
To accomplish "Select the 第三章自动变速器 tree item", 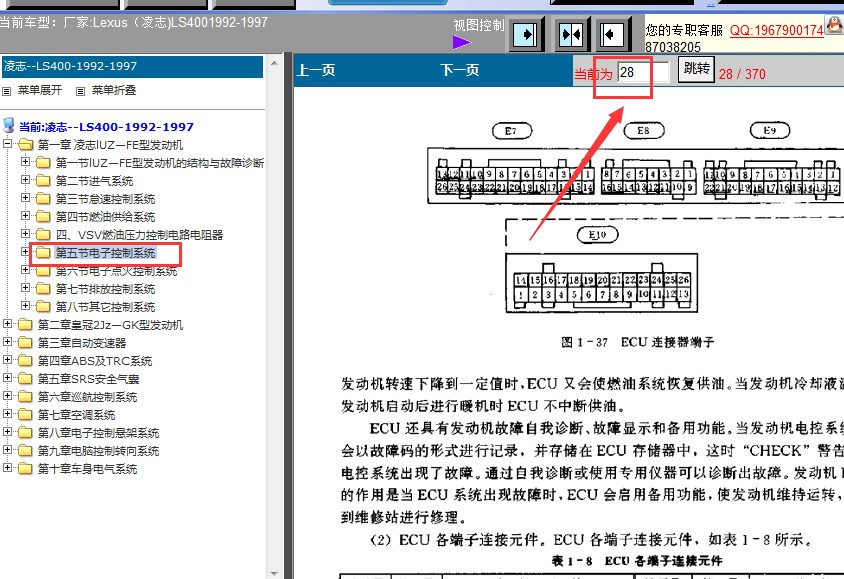I will (82, 343).
